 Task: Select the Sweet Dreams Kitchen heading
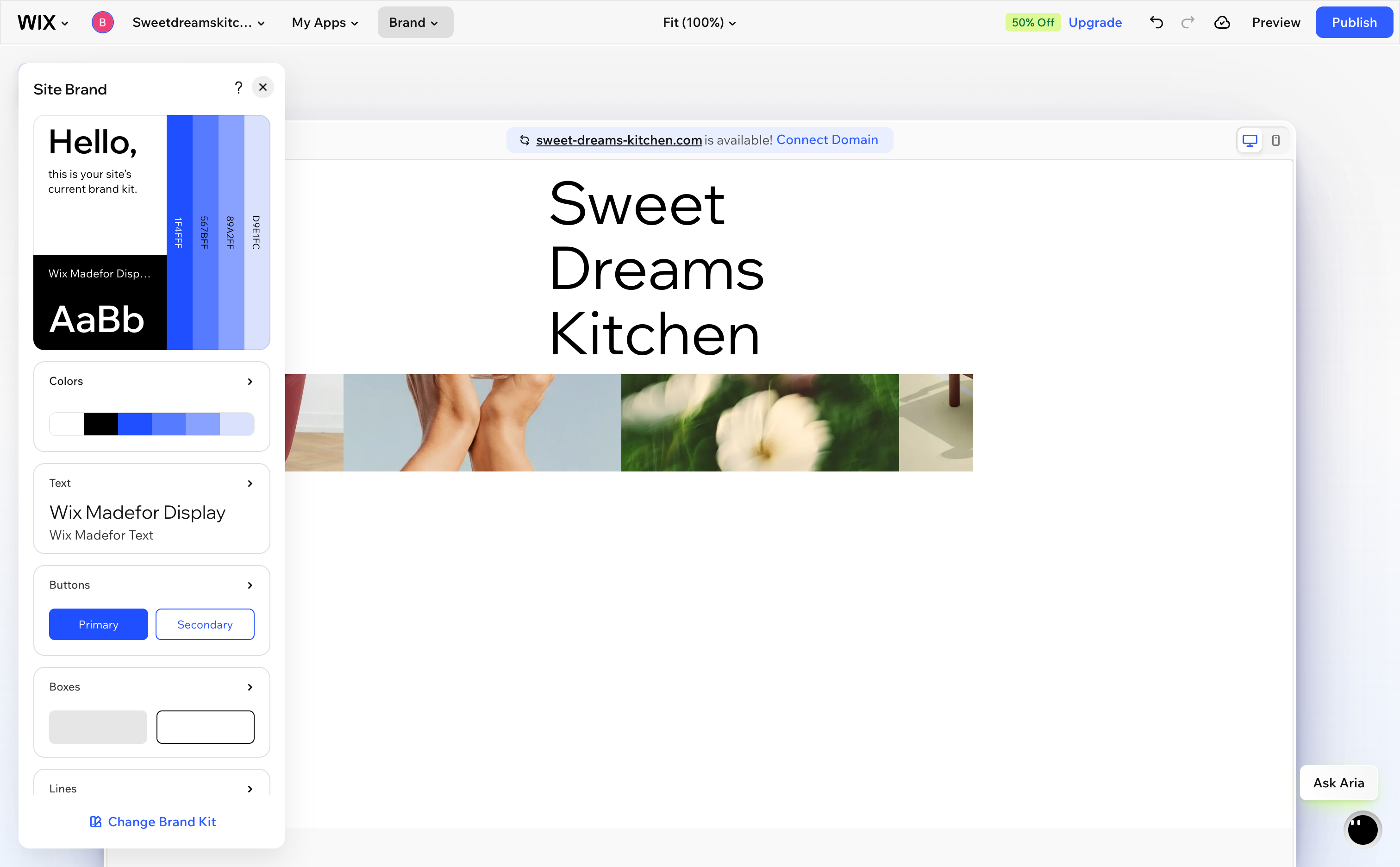(x=656, y=268)
